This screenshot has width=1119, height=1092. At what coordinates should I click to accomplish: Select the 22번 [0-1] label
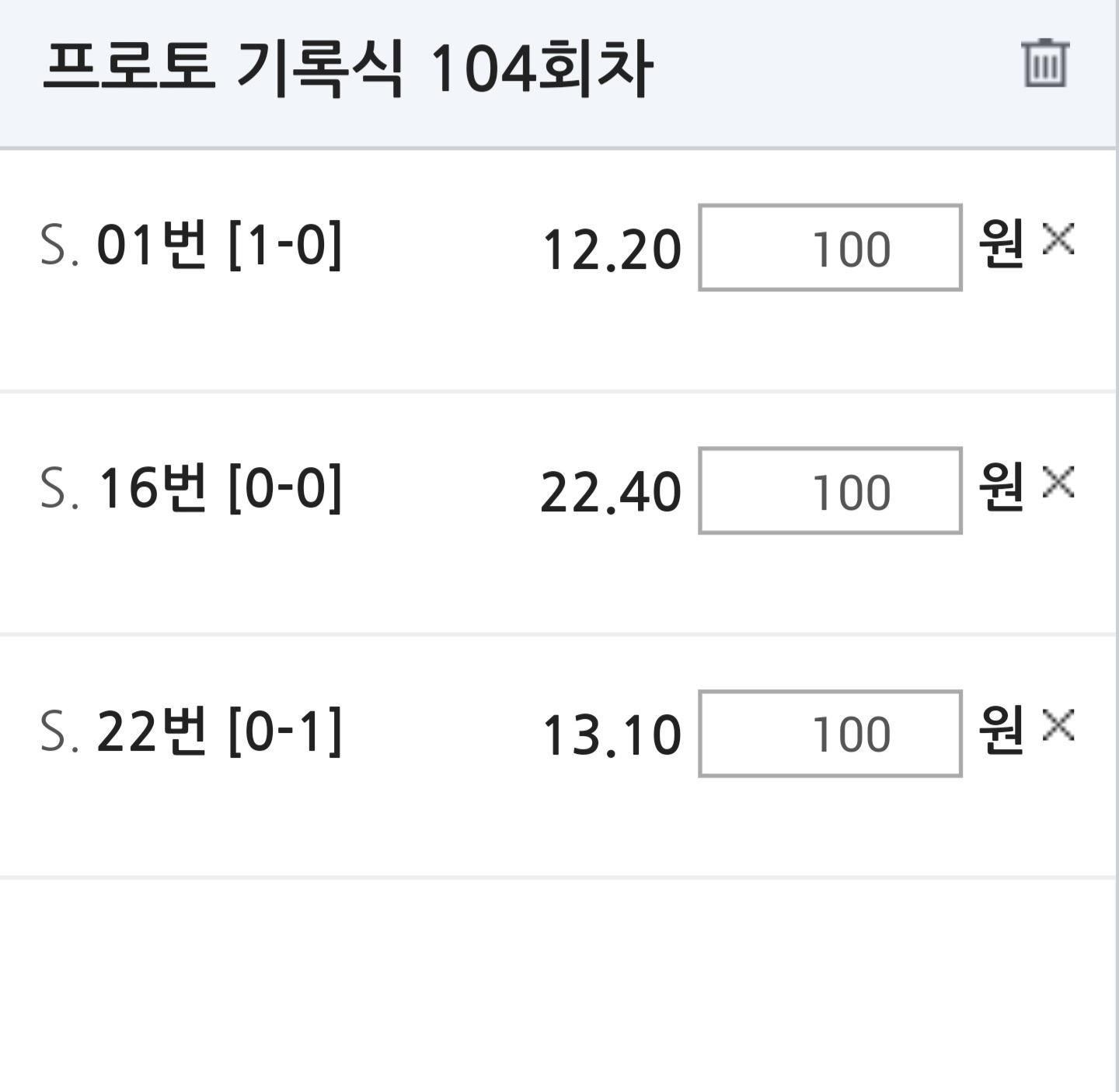[x=219, y=731]
